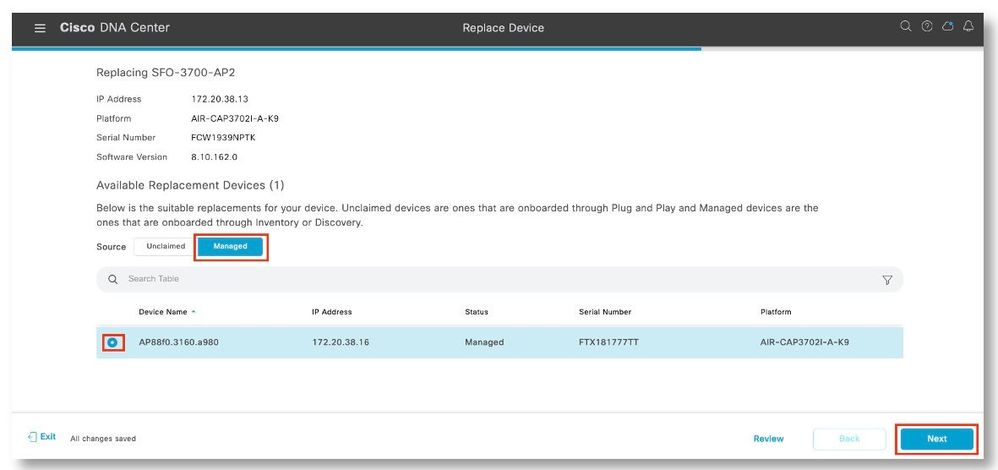Open the notifications bell icon
The height and width of the screenshot is (470, 998).
pos(968,27)
